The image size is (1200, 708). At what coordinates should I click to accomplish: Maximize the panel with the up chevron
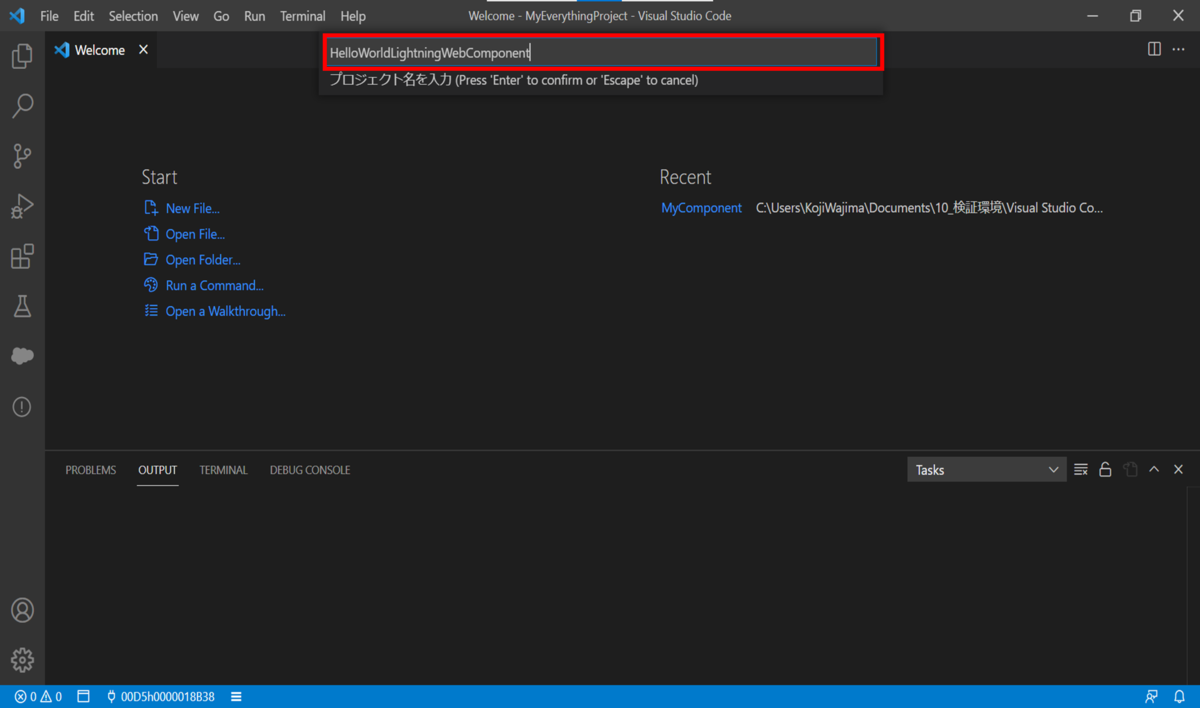[x=1154, y=470]
